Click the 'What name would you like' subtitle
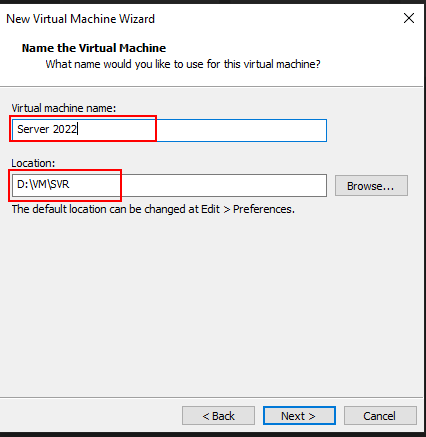 [183, 64]
